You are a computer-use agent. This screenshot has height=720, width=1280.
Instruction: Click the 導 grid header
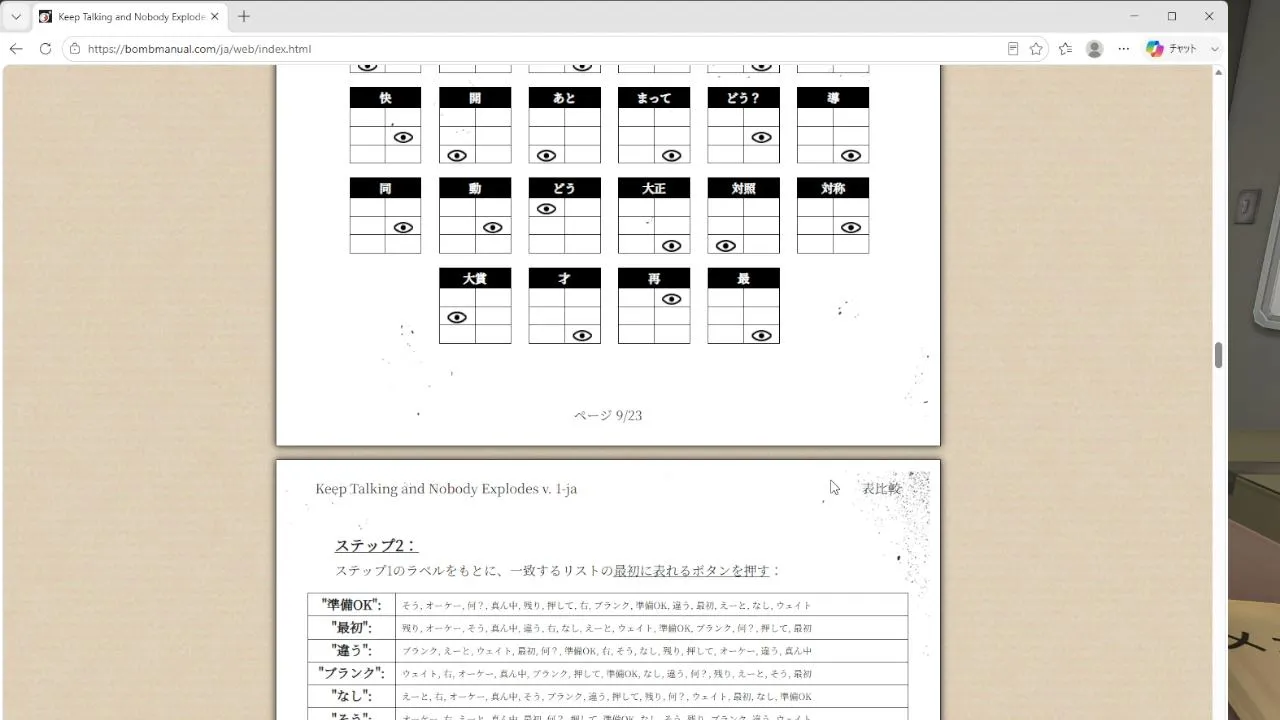coord(833,98)
